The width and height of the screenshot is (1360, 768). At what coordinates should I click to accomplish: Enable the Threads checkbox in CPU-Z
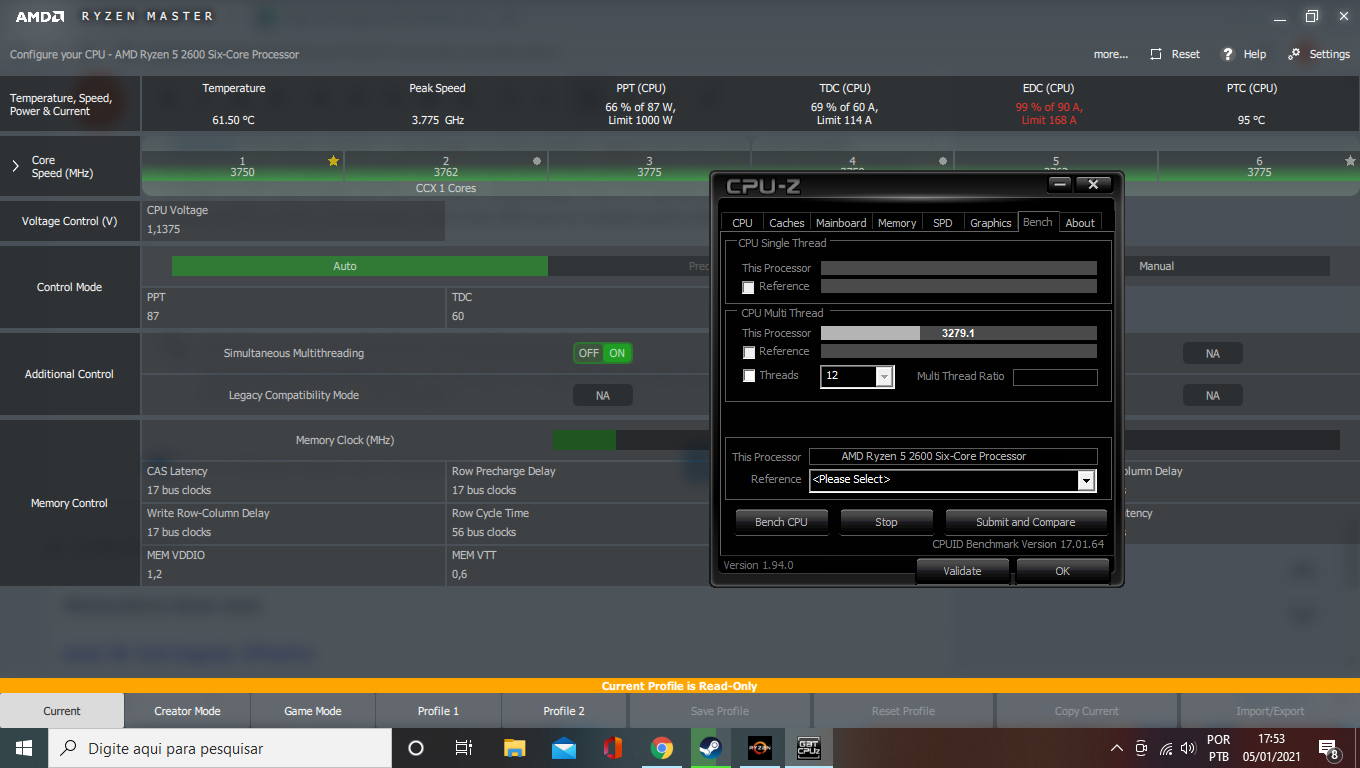(x=748, y=376)
